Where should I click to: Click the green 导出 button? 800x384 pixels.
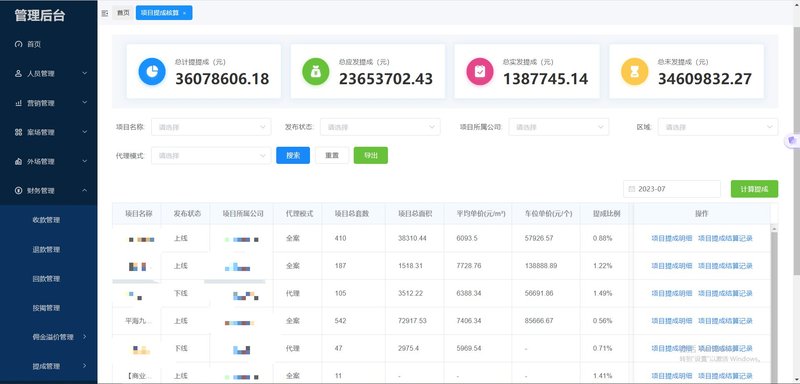point(371,156)
